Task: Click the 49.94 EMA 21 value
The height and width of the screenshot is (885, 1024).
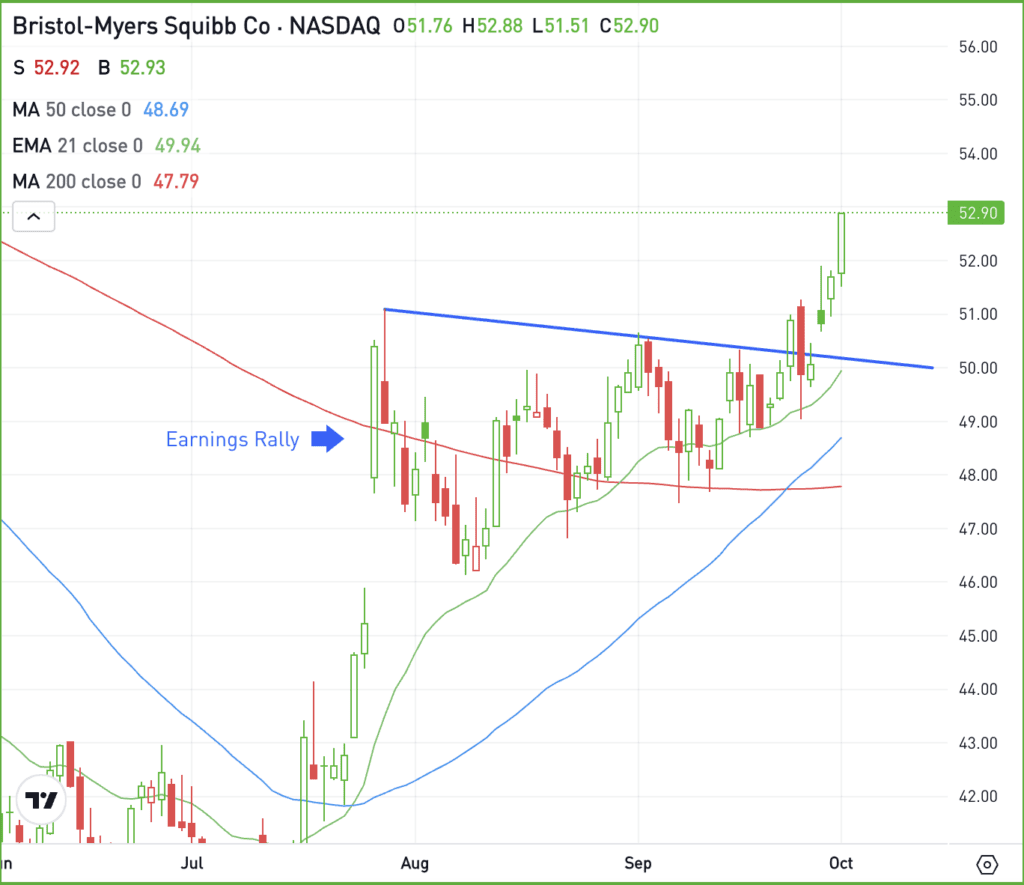Action: (x=178, y=146)
